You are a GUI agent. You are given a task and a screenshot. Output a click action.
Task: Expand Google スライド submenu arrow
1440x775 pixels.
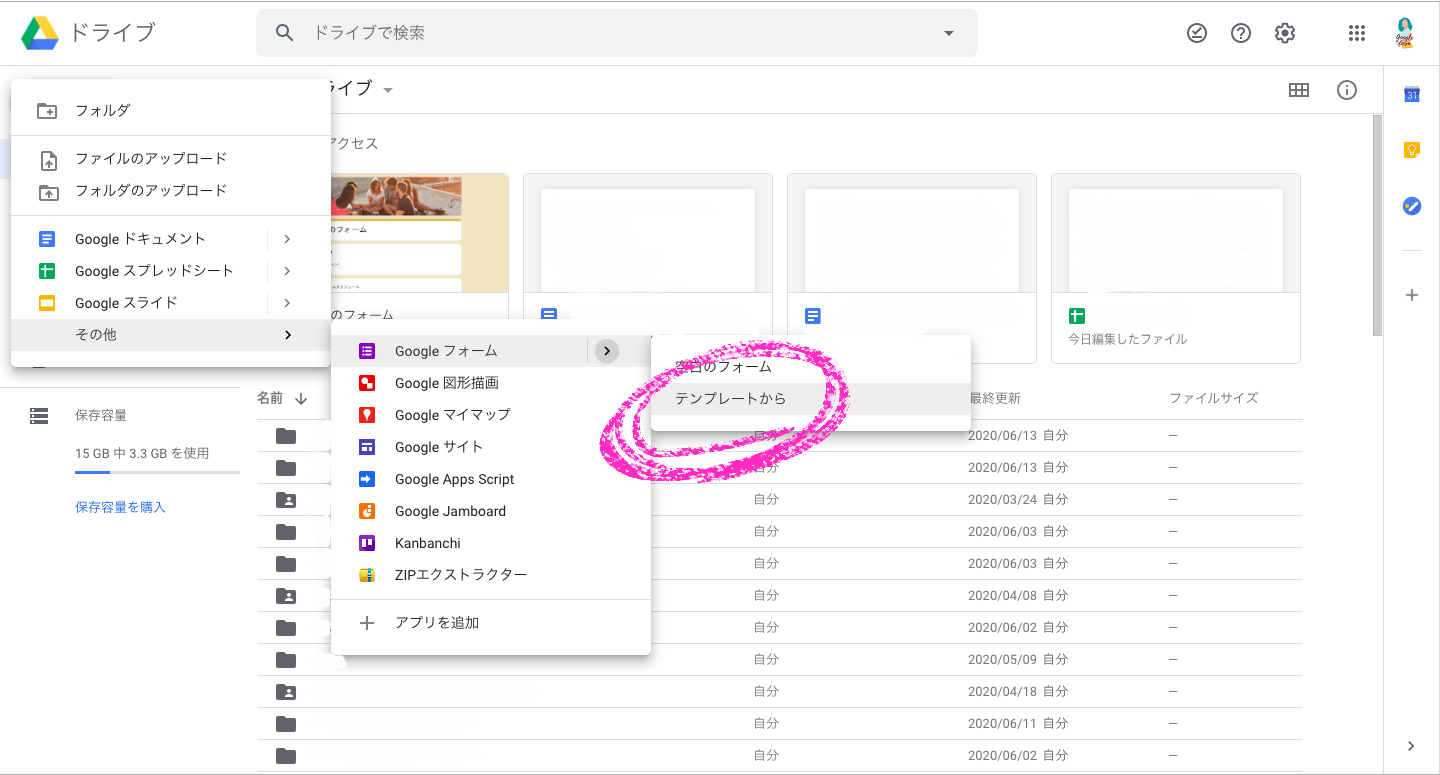(287, 303)
